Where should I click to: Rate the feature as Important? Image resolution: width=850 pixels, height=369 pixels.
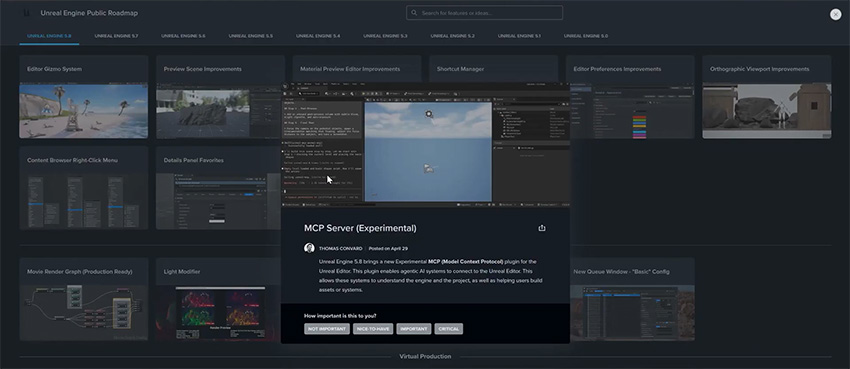tap(414, 329)
